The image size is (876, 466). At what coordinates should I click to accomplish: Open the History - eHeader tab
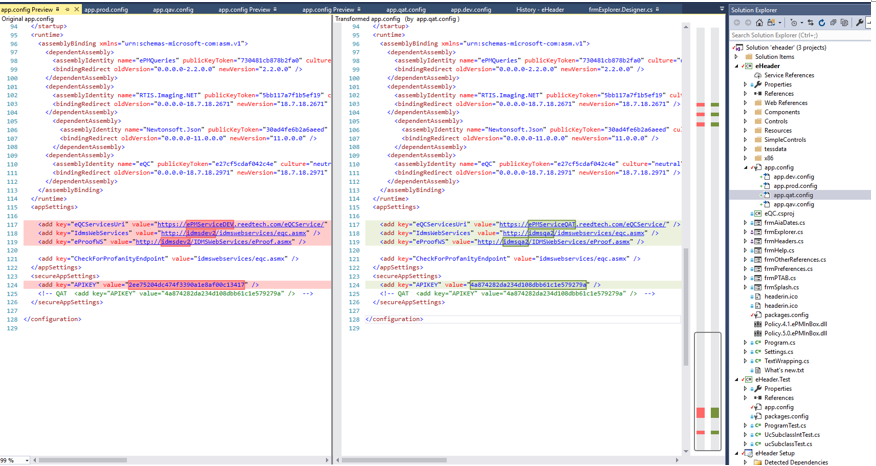point(540,9)
